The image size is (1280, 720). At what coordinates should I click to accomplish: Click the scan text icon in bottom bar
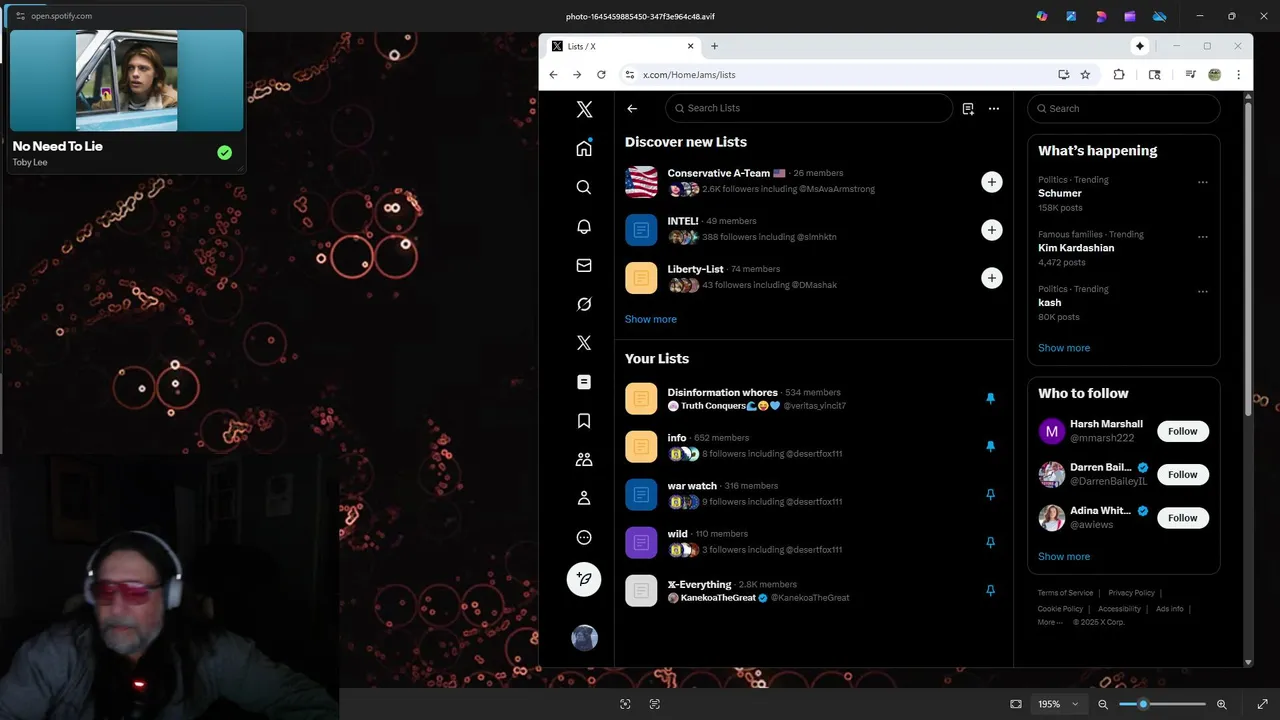(x=655, y=704)
